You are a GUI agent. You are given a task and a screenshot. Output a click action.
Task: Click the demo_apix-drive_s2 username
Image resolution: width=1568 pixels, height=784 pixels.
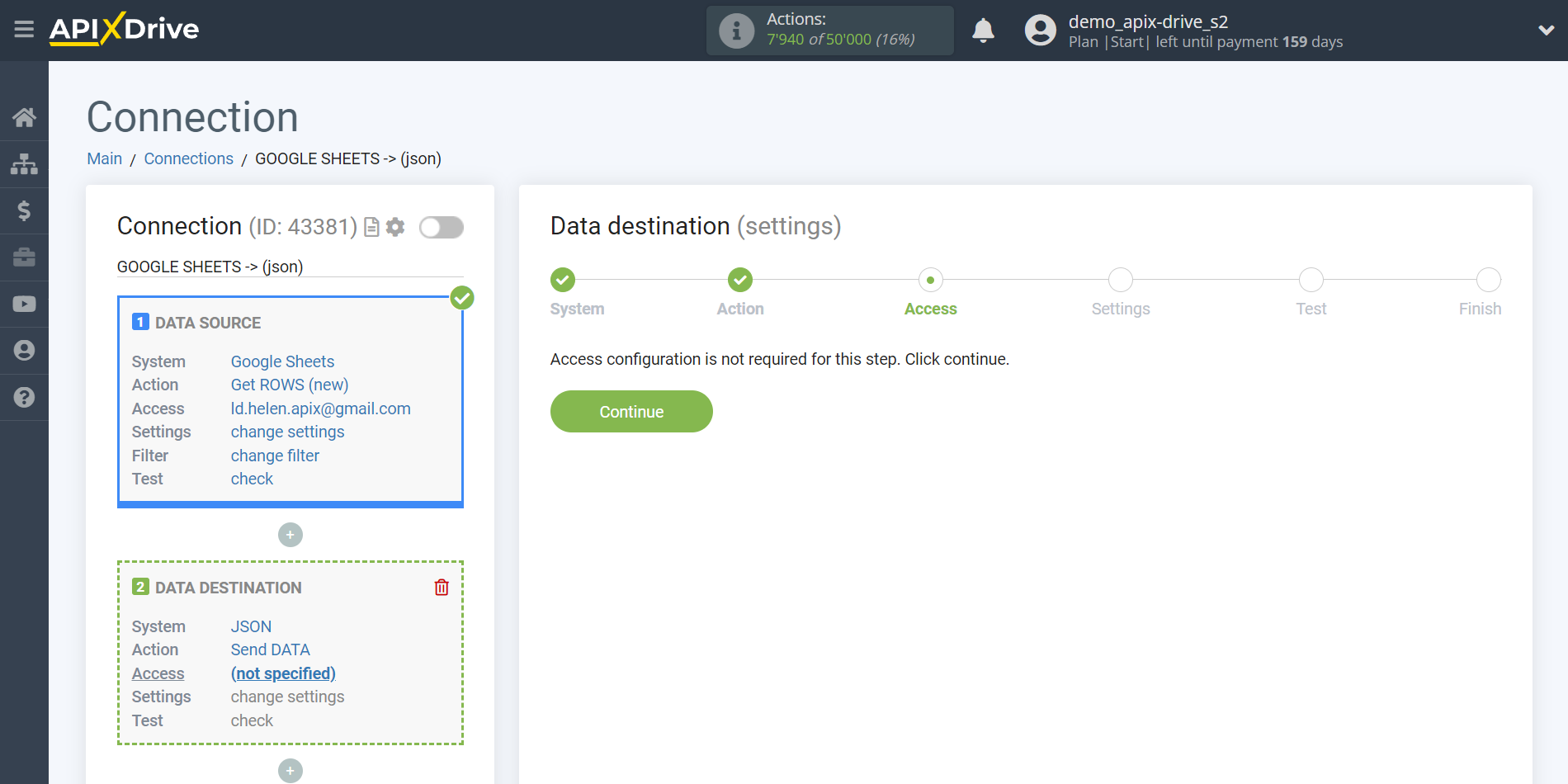click(1148, 21)
